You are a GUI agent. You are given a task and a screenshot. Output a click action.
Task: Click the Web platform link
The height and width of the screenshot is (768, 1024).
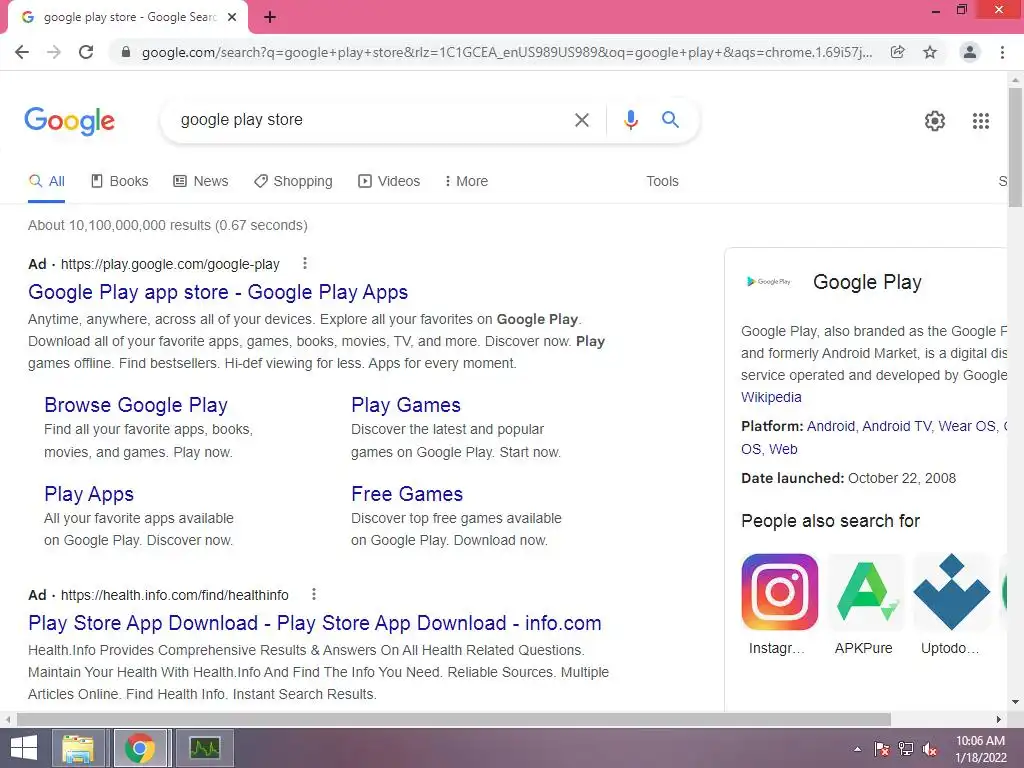(783, 449)
